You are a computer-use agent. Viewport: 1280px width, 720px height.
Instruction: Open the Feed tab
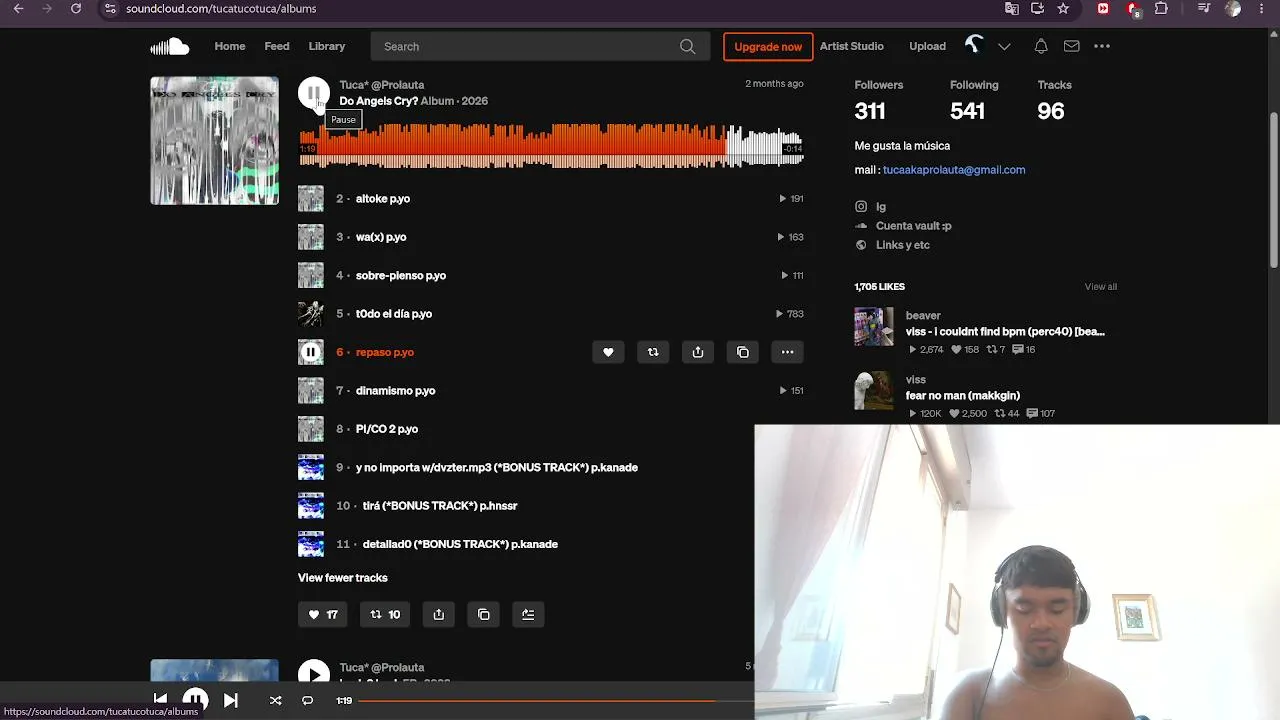[277, 46]
